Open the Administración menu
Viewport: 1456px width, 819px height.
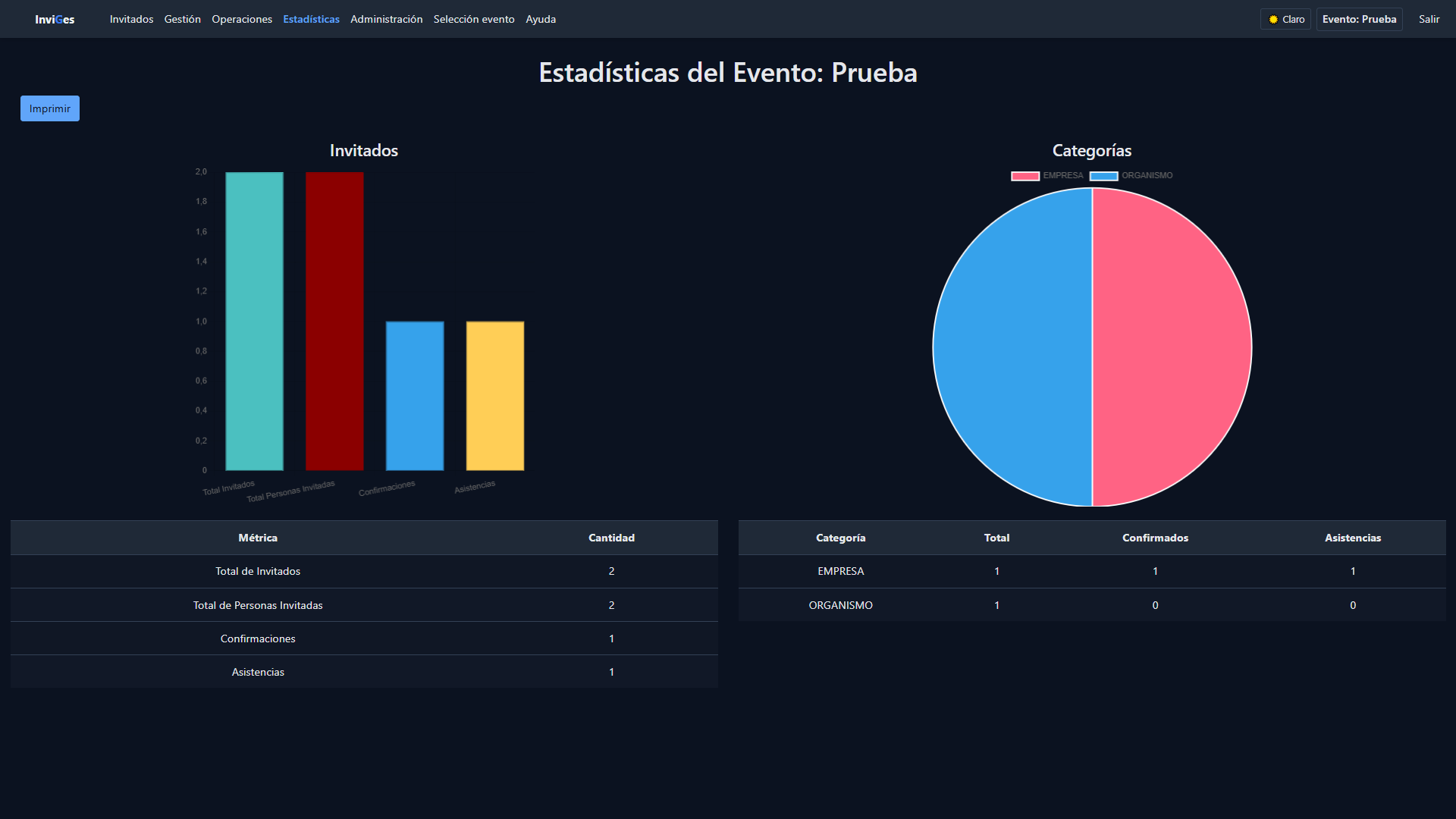[x=386, y=19]
